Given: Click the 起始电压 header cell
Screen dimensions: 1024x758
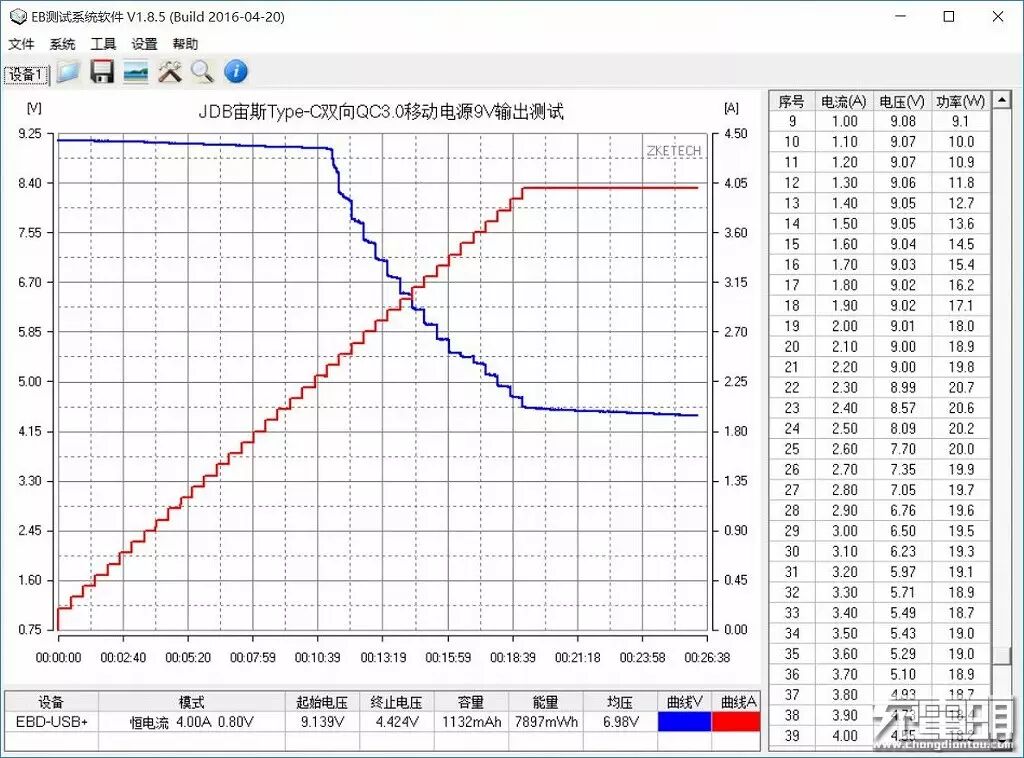Looking at the screenshot, I should 323,702.
